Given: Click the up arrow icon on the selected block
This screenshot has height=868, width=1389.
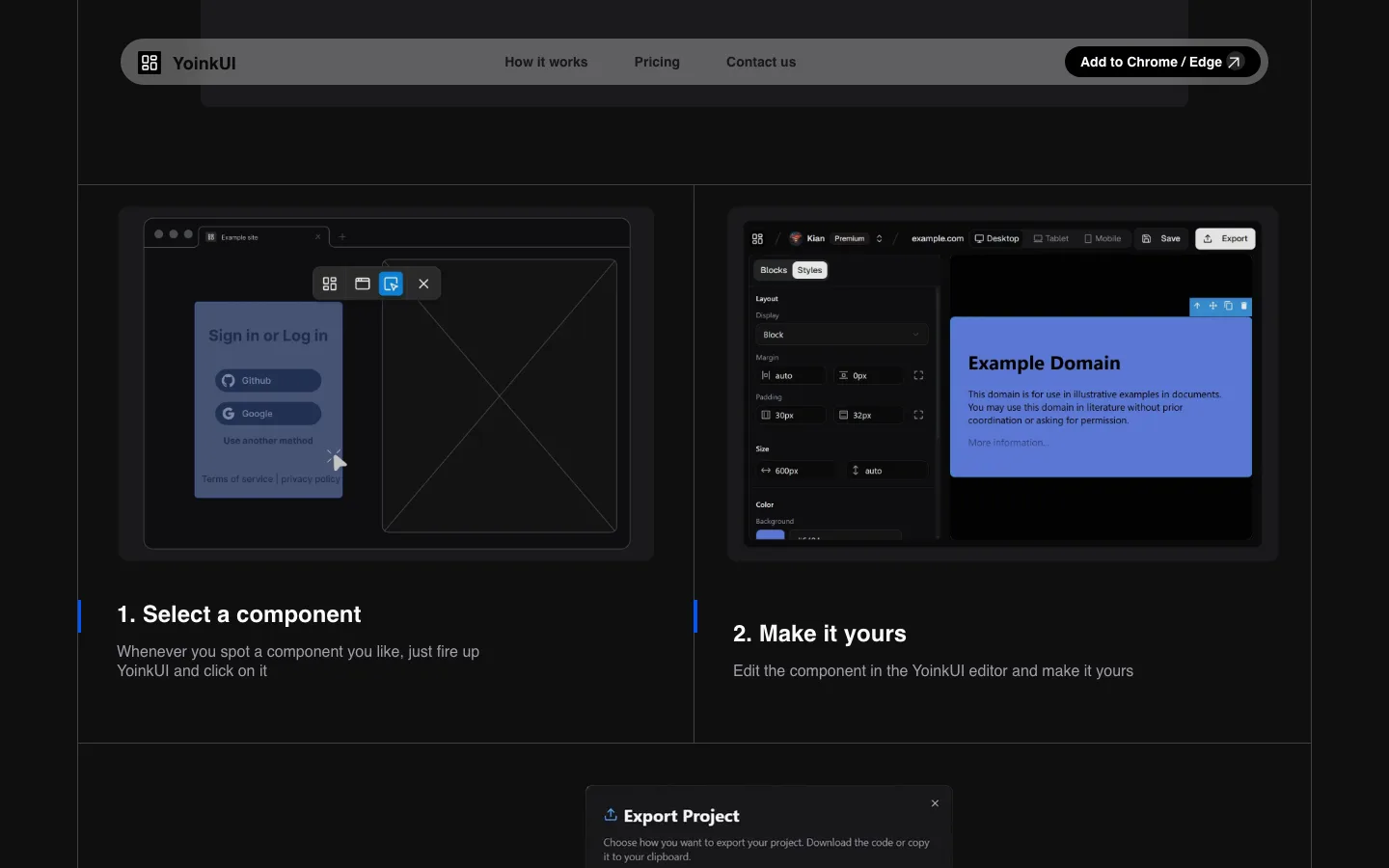Looking at the screenshot, I should tap(1197, 306).
